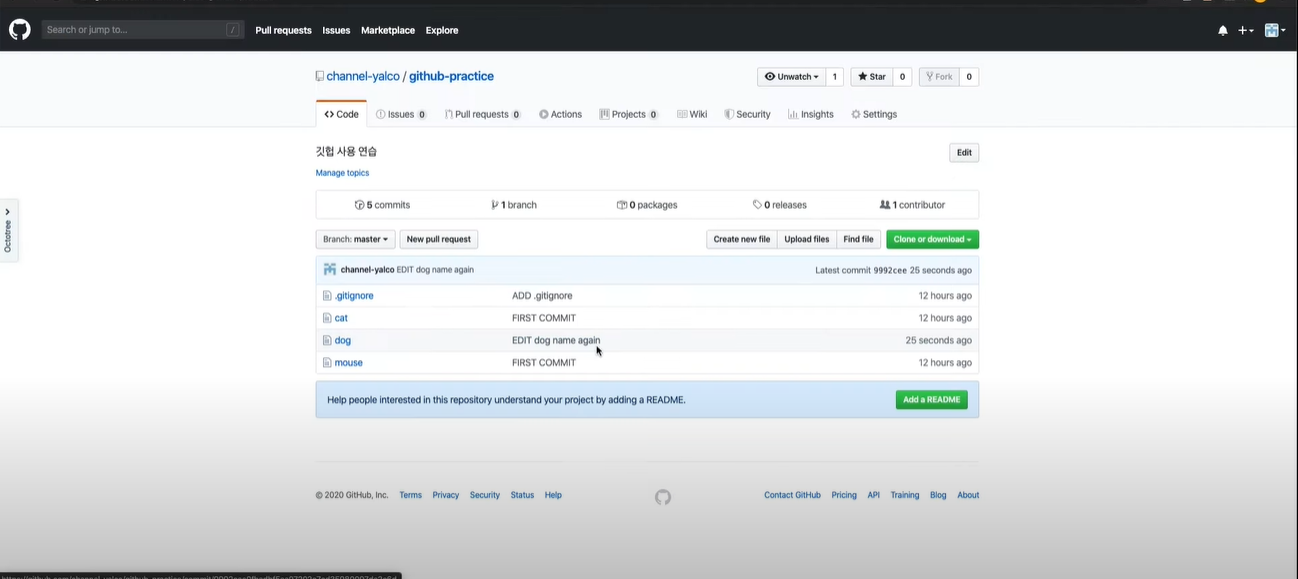Switch to the Insights tab

(810, 114)
